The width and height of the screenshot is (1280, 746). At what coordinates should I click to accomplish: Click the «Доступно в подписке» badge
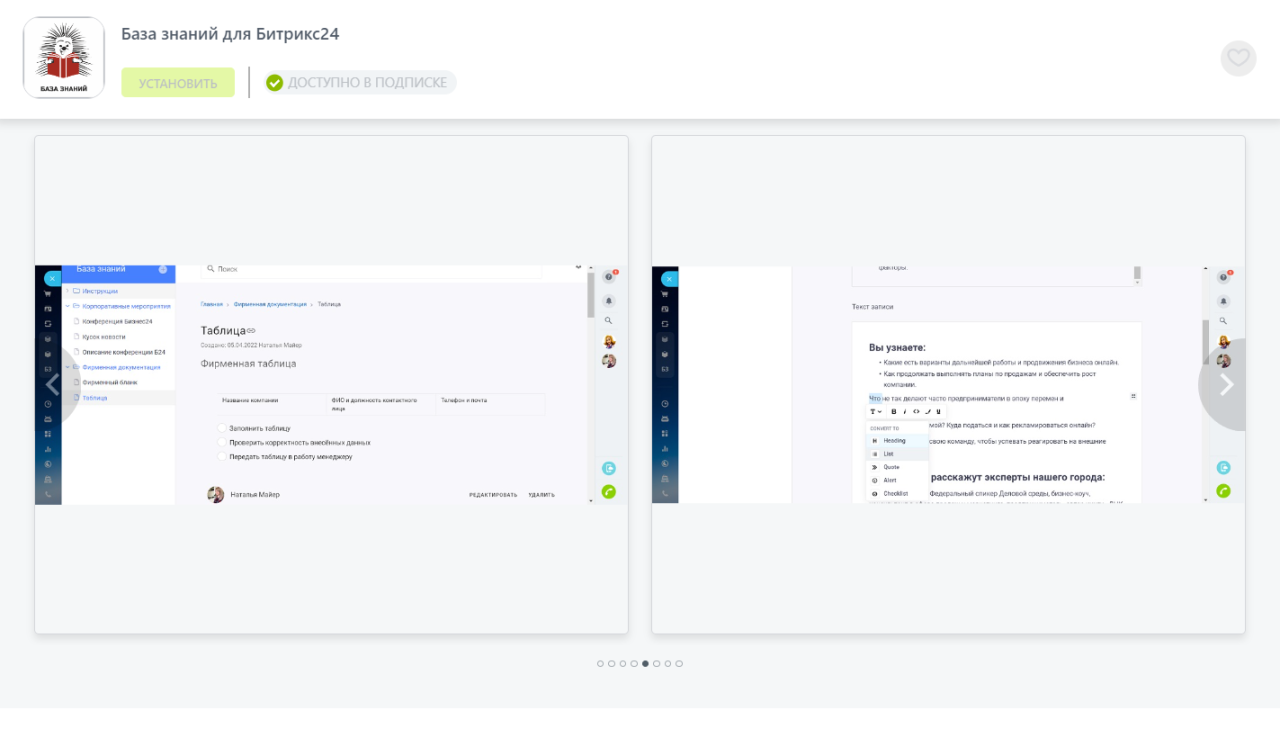pyautogui.click(x=360, y=83)
